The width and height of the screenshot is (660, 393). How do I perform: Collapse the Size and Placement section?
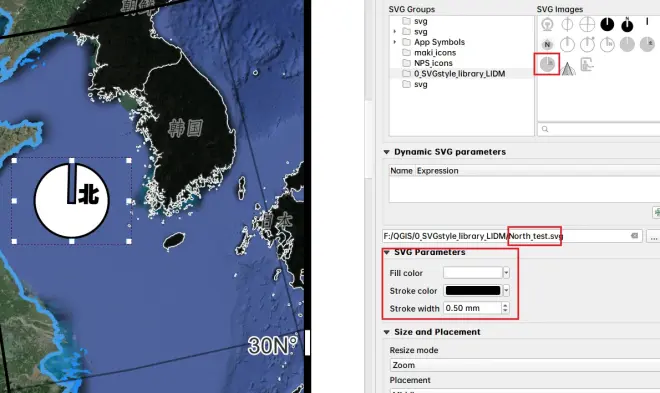pos(386,332)
